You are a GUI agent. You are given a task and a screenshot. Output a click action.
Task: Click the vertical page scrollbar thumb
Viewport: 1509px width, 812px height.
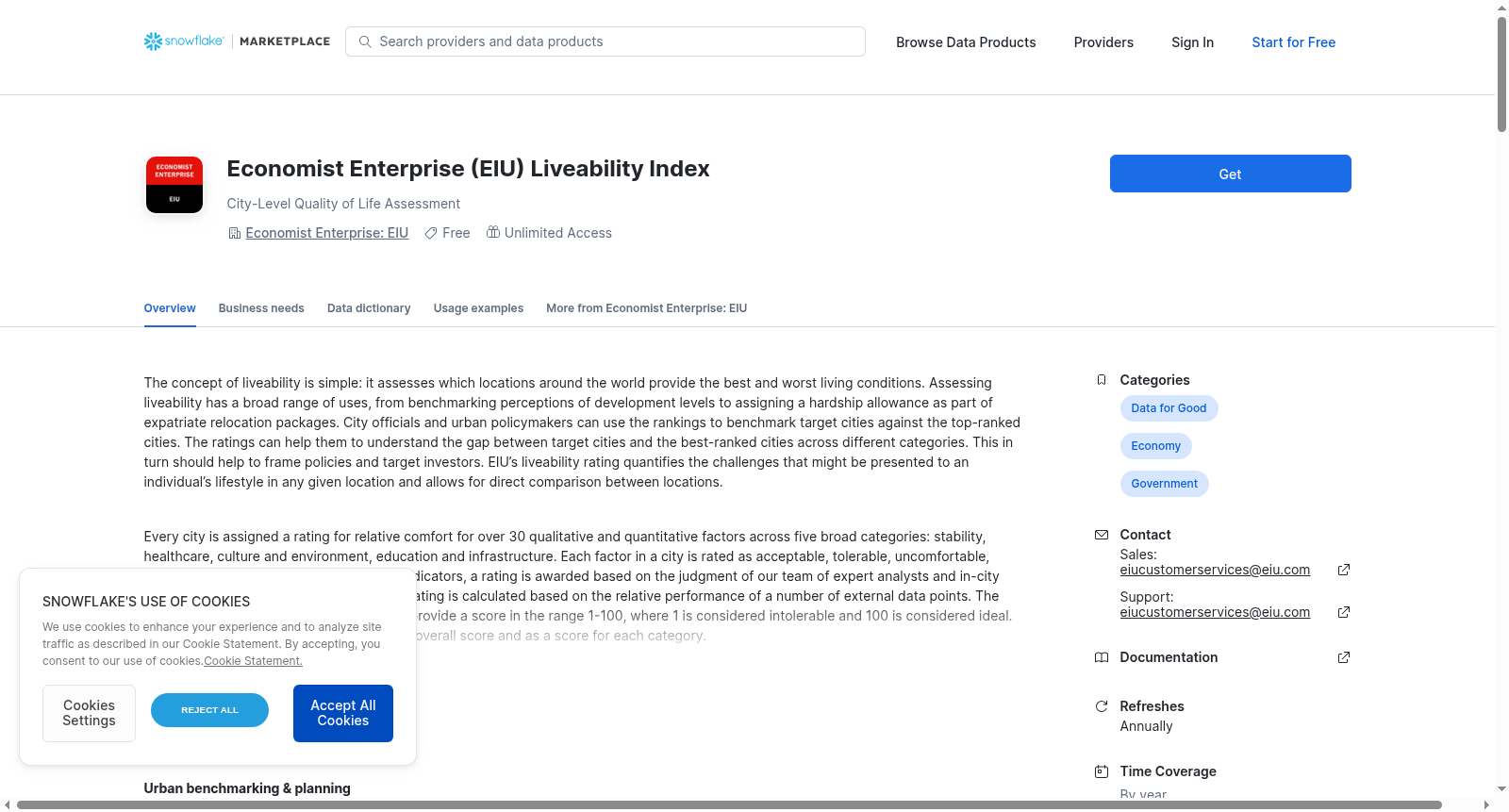click(x=1501, y=75)
